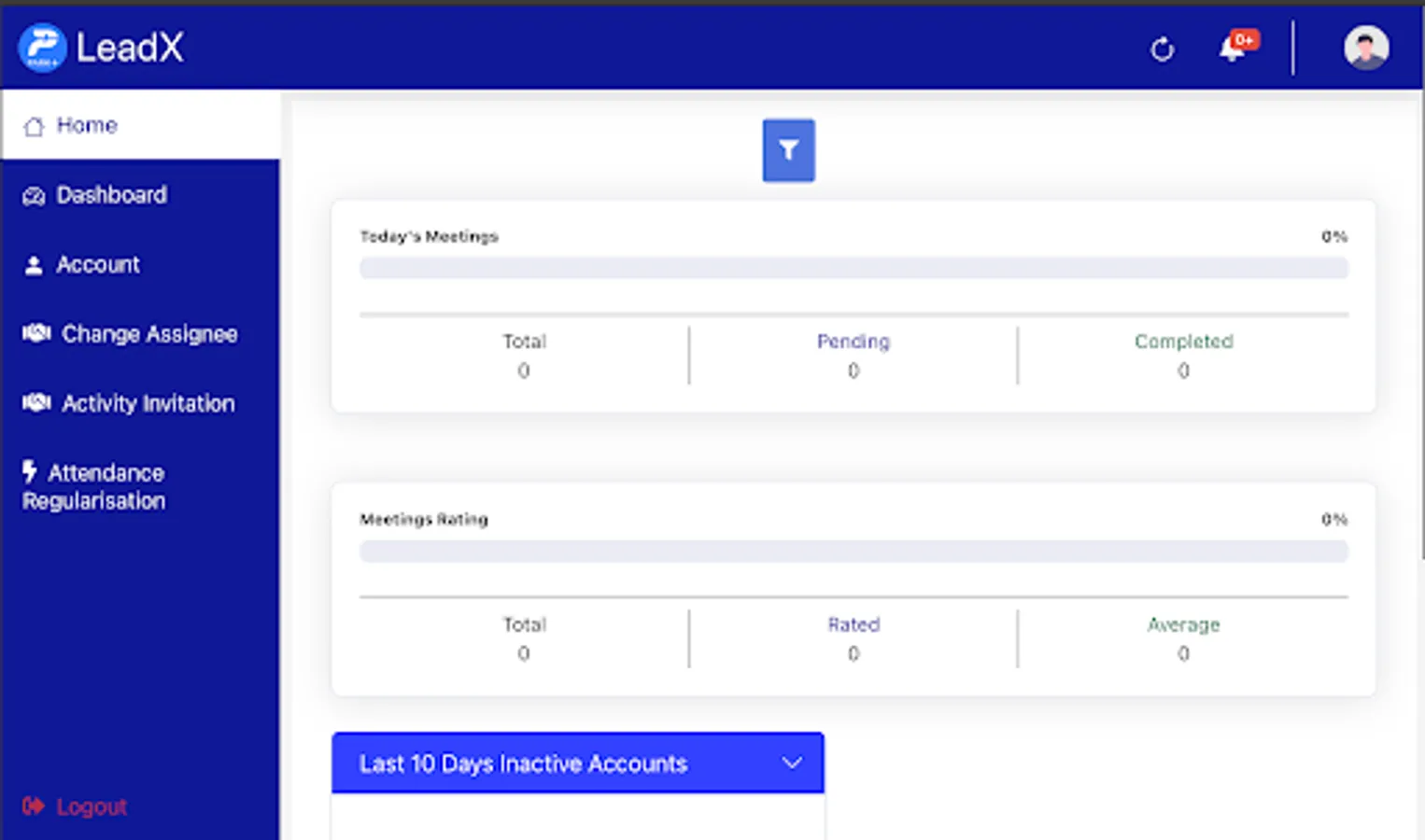Click the Home icon in sidebar
The width and height of the screenshot is (1425, 840).
coord(34,124)
